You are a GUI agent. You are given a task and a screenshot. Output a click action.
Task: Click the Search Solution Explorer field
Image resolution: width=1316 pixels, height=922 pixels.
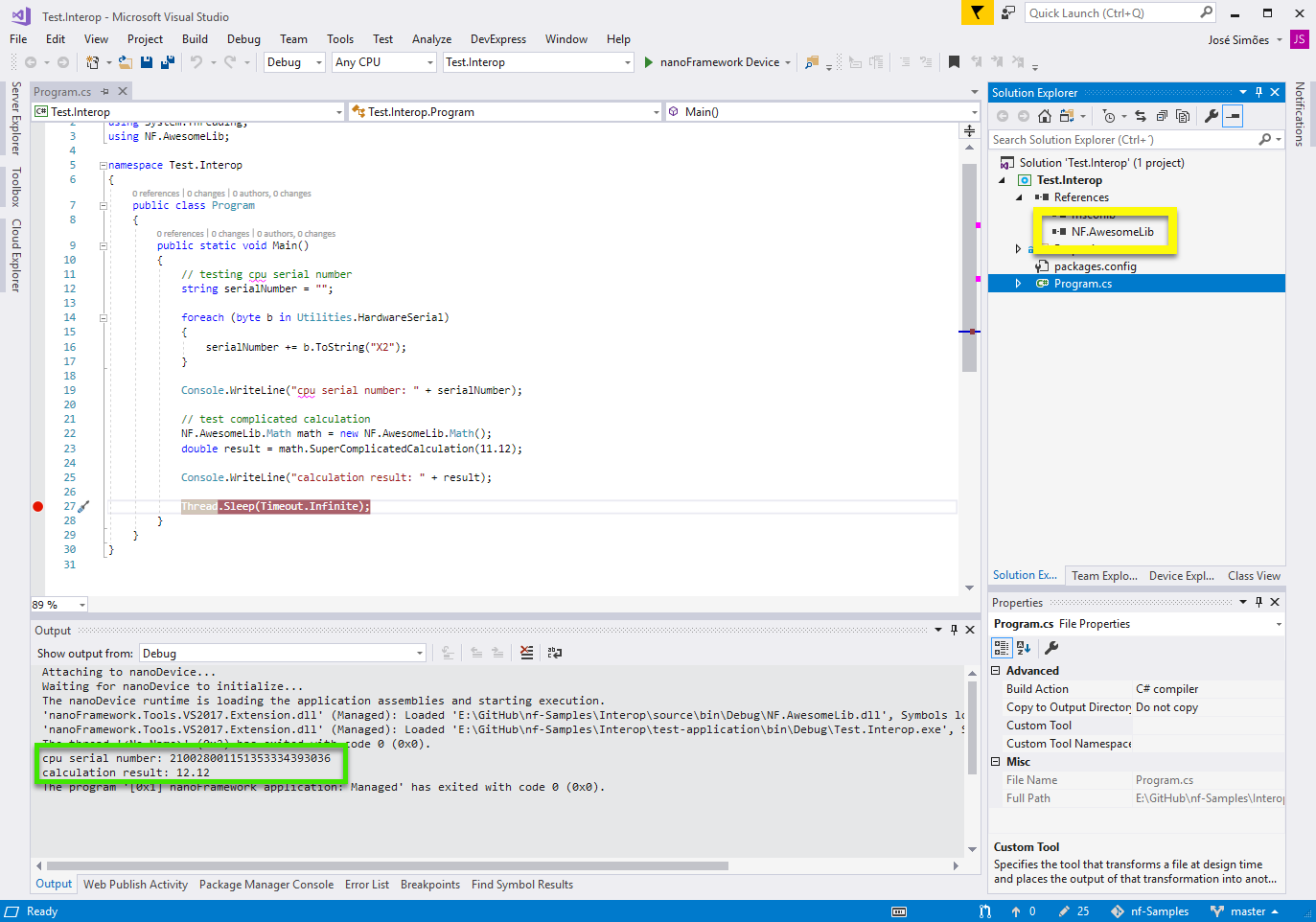[x=1124, y=140]
